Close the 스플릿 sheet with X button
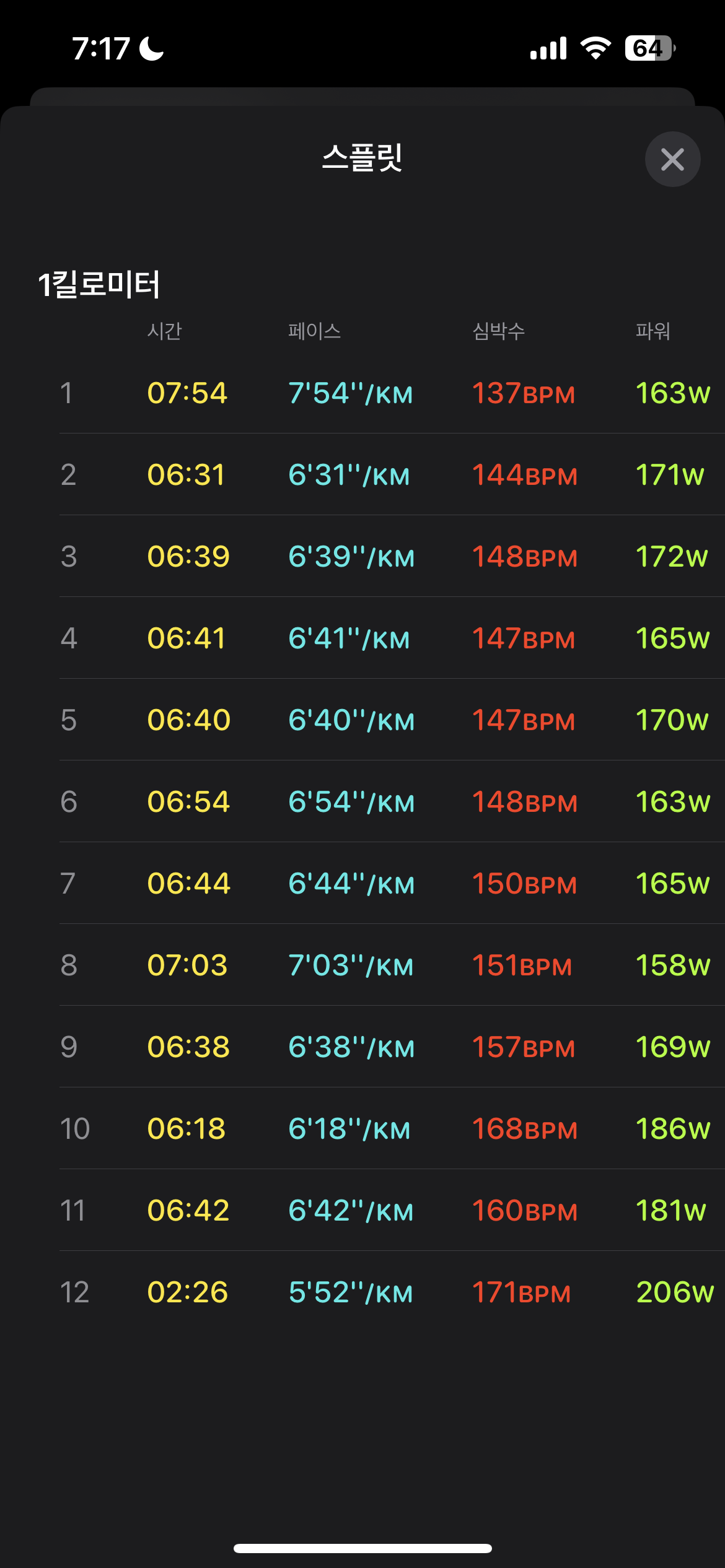The width and height of the screenshot is (725, 1568). [672, 159]
